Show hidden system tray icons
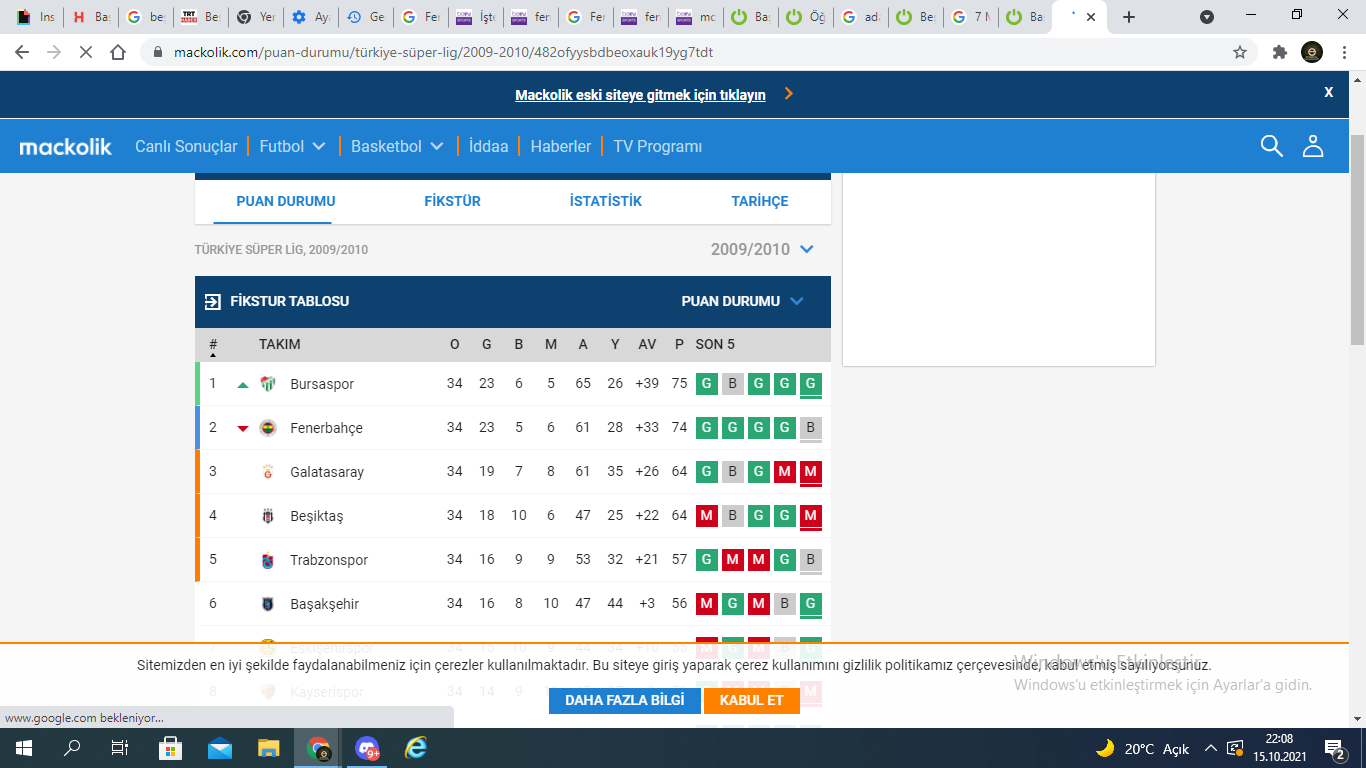1366x768 pixels. (1211, 748)
